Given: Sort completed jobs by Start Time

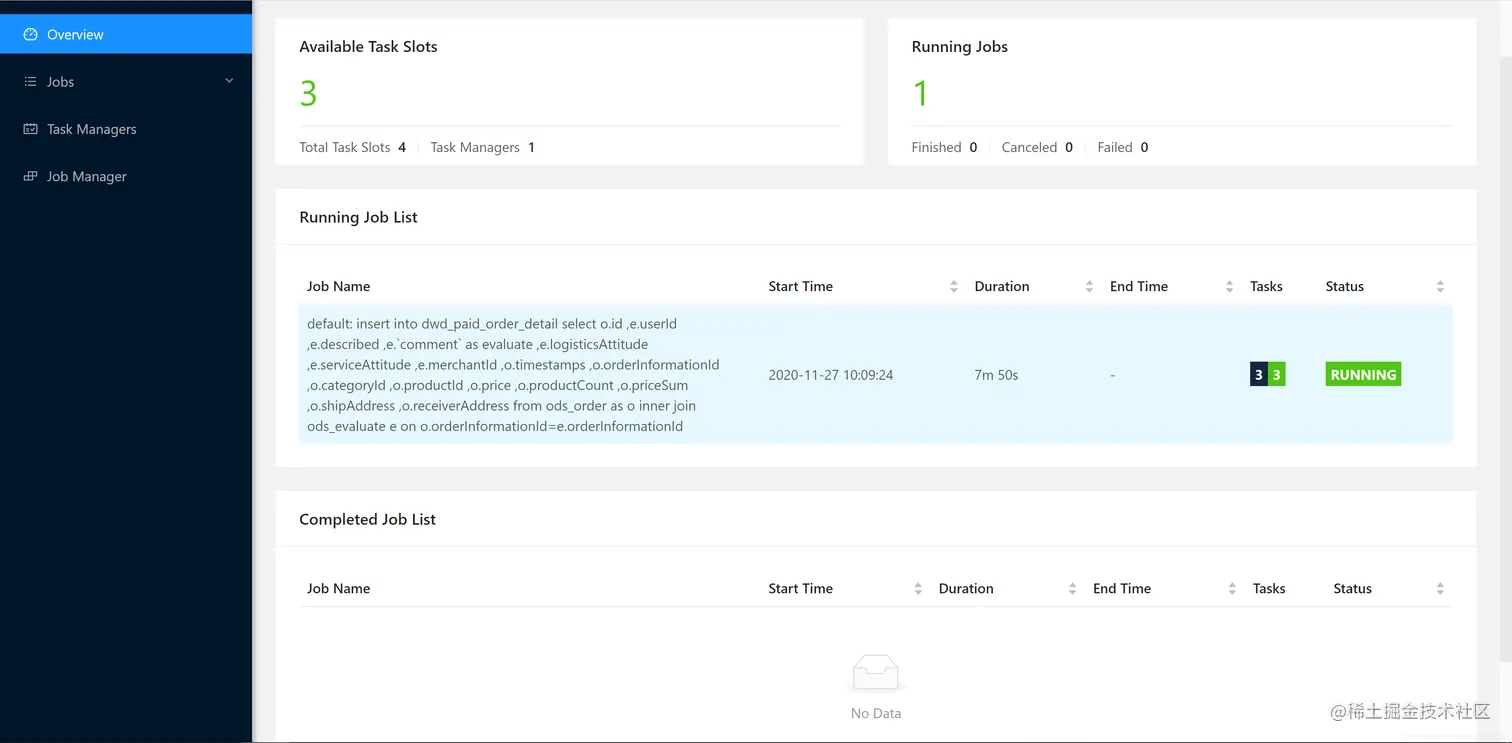Looking at the screenshot, I should tap(918, 589).
